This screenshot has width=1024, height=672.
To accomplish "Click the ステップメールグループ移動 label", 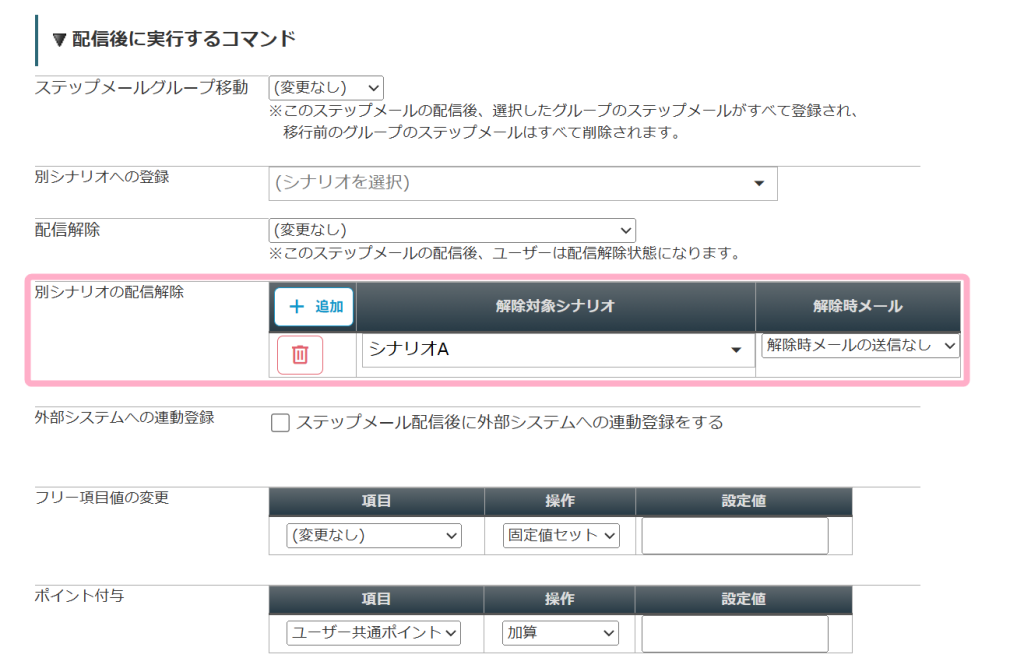I will coord(141,88).
